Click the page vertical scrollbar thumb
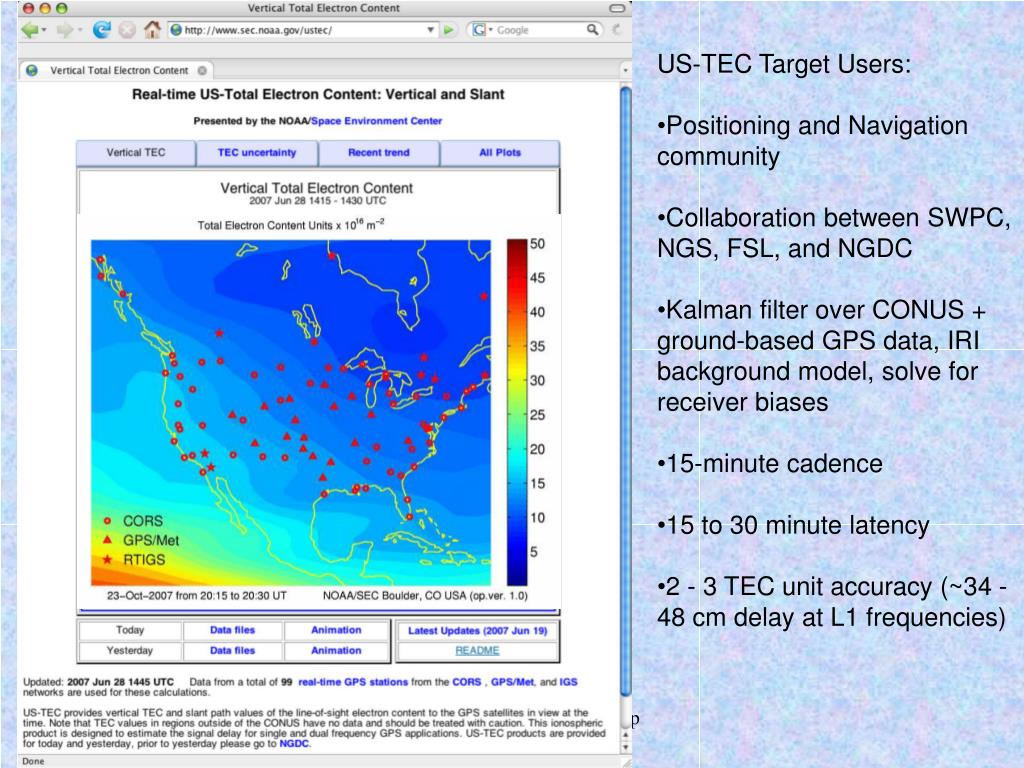 click(x=626, y=392)
